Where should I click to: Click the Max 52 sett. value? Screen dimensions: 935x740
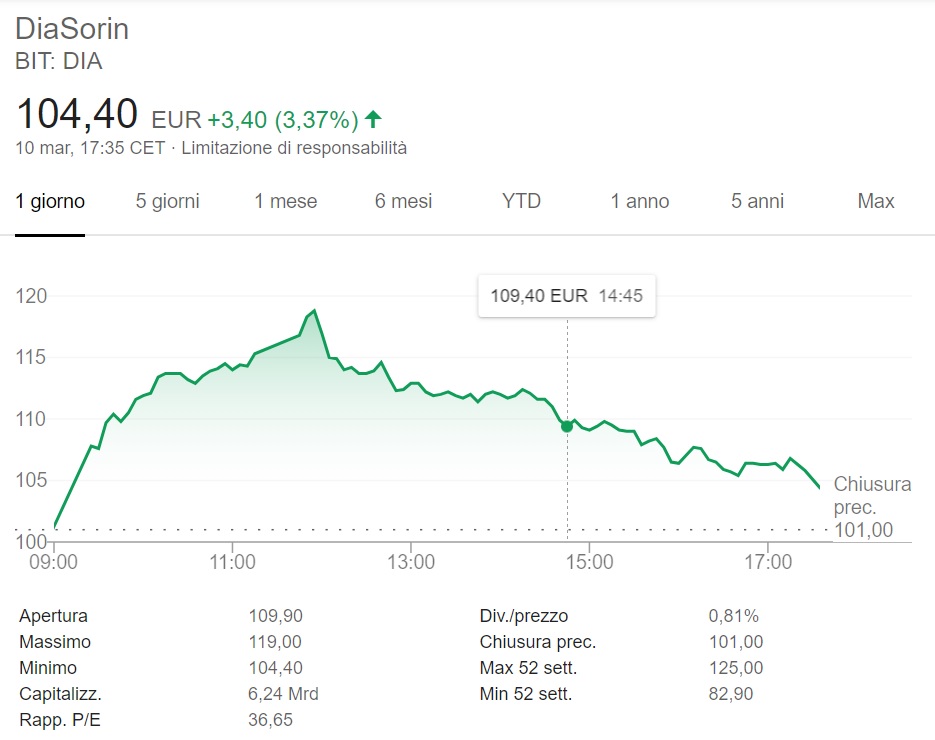click(x=735, y=667)
